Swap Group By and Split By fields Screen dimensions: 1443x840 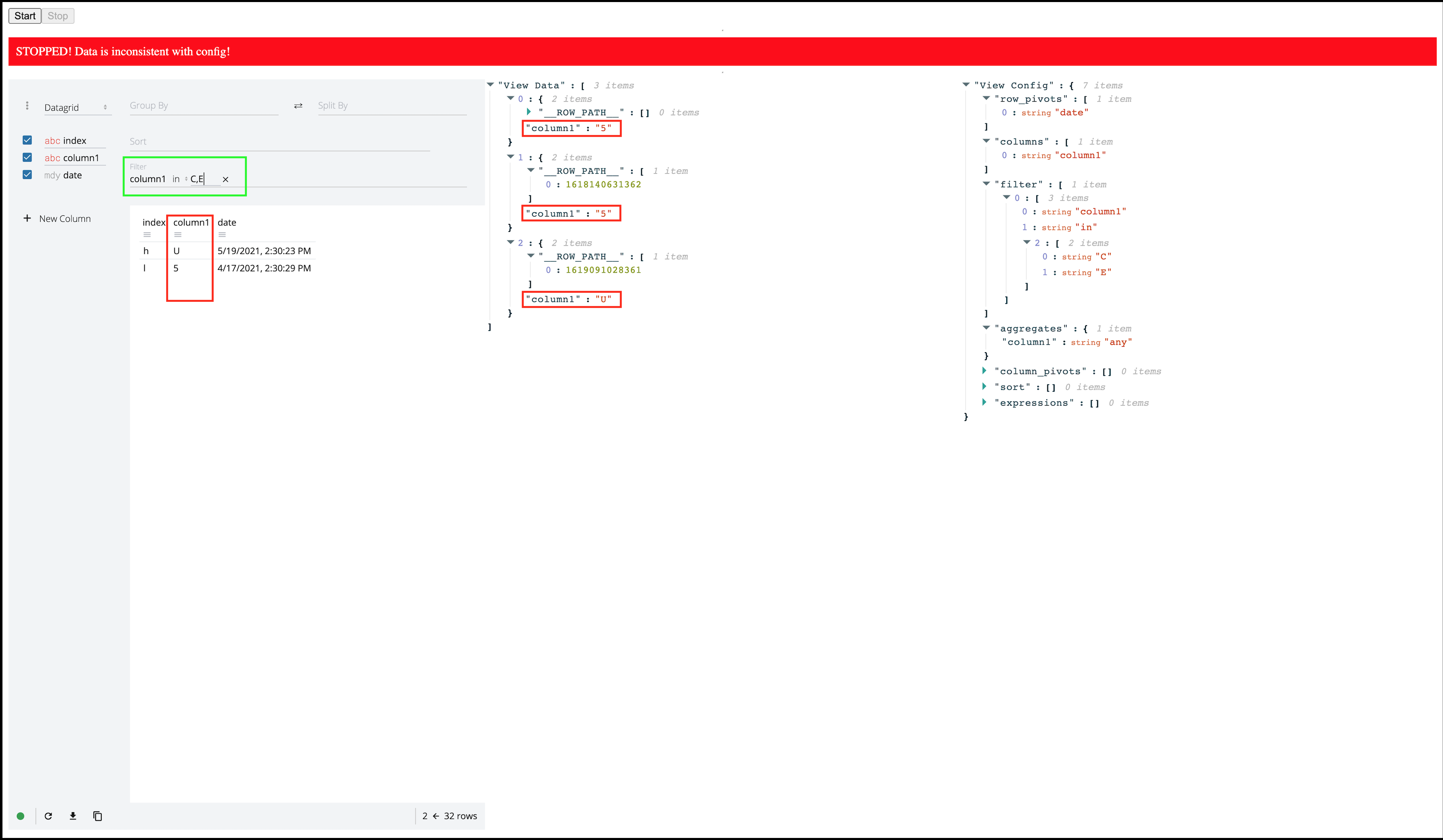[298, 106]
